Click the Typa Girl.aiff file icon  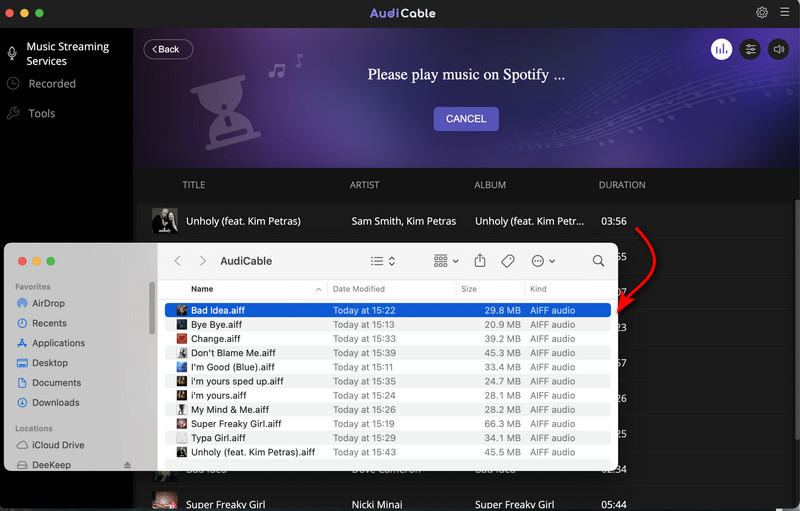[182, 438]
